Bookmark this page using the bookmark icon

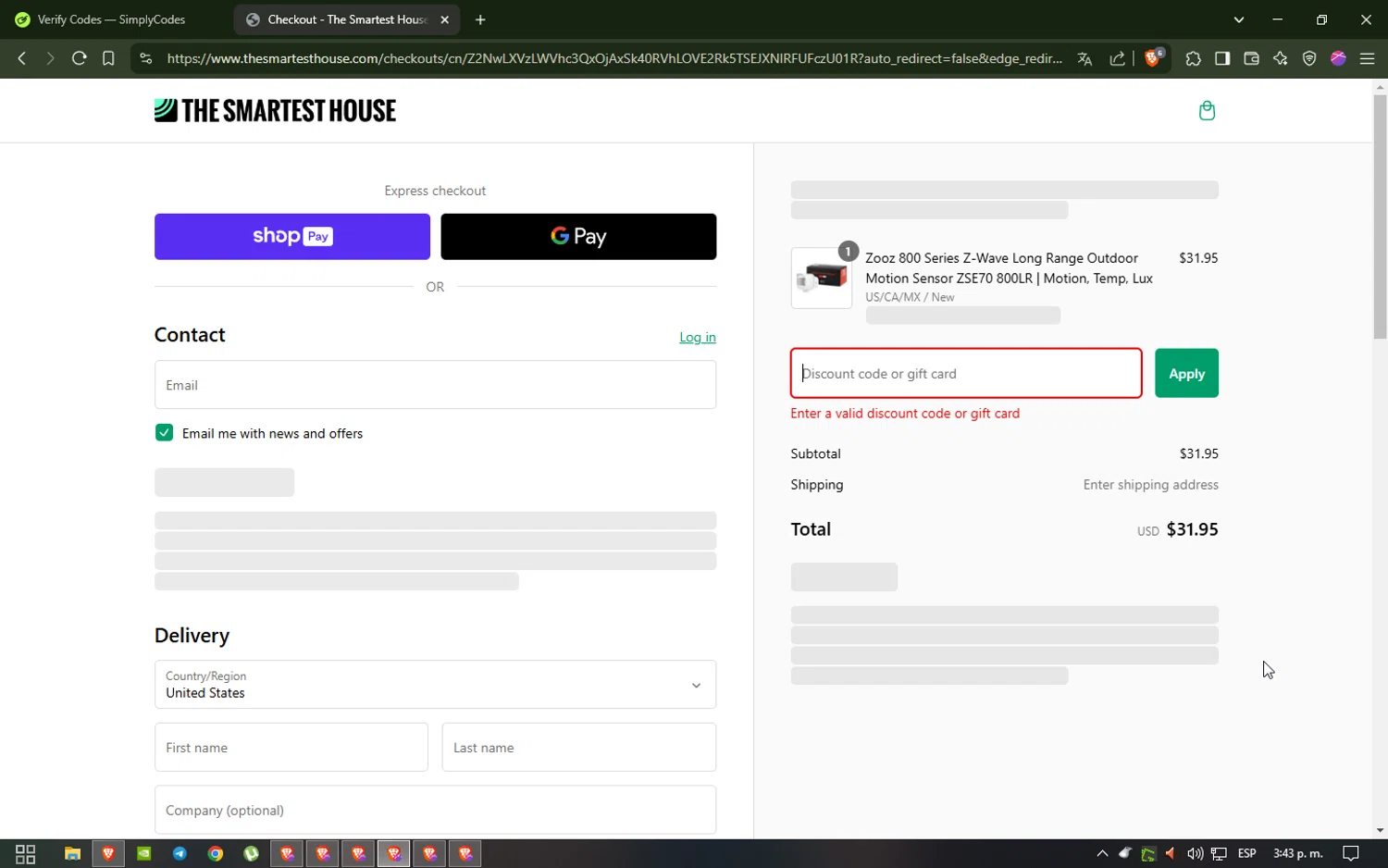coord(108,58)
